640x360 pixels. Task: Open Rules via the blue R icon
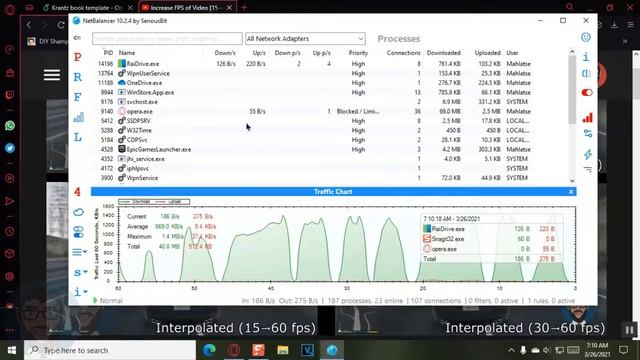(78, 77)
